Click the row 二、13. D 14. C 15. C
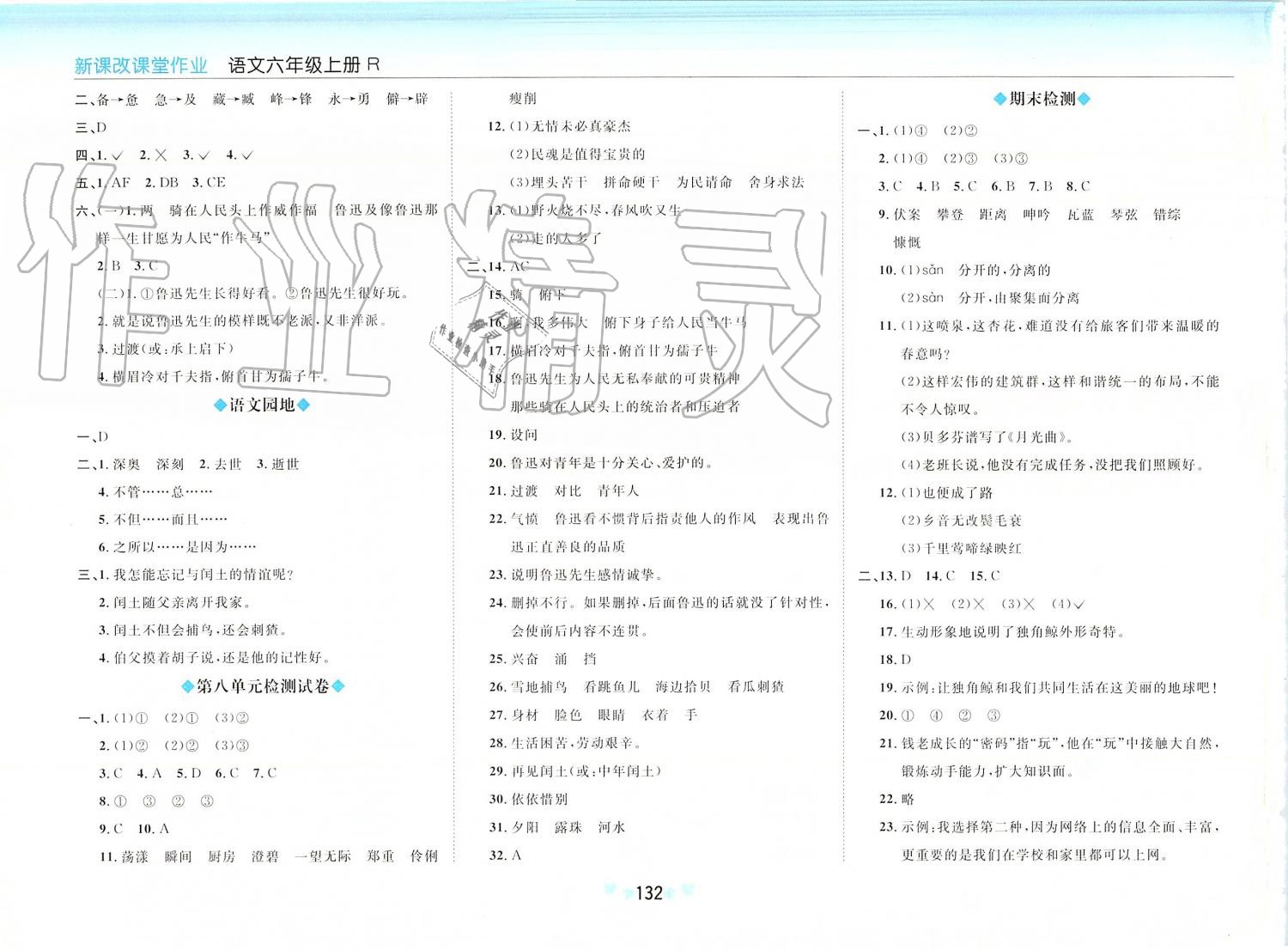The image size is (1288, 950). tap(929, 576)
